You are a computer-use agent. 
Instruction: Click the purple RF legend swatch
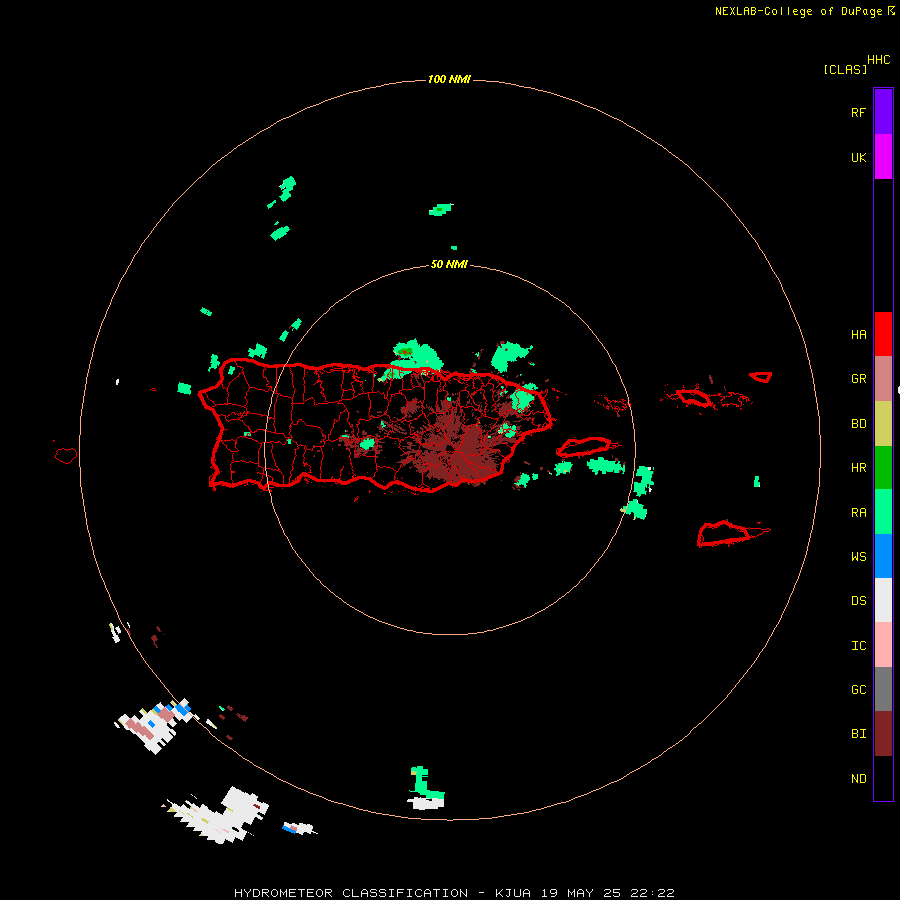[x=883, y=111]
